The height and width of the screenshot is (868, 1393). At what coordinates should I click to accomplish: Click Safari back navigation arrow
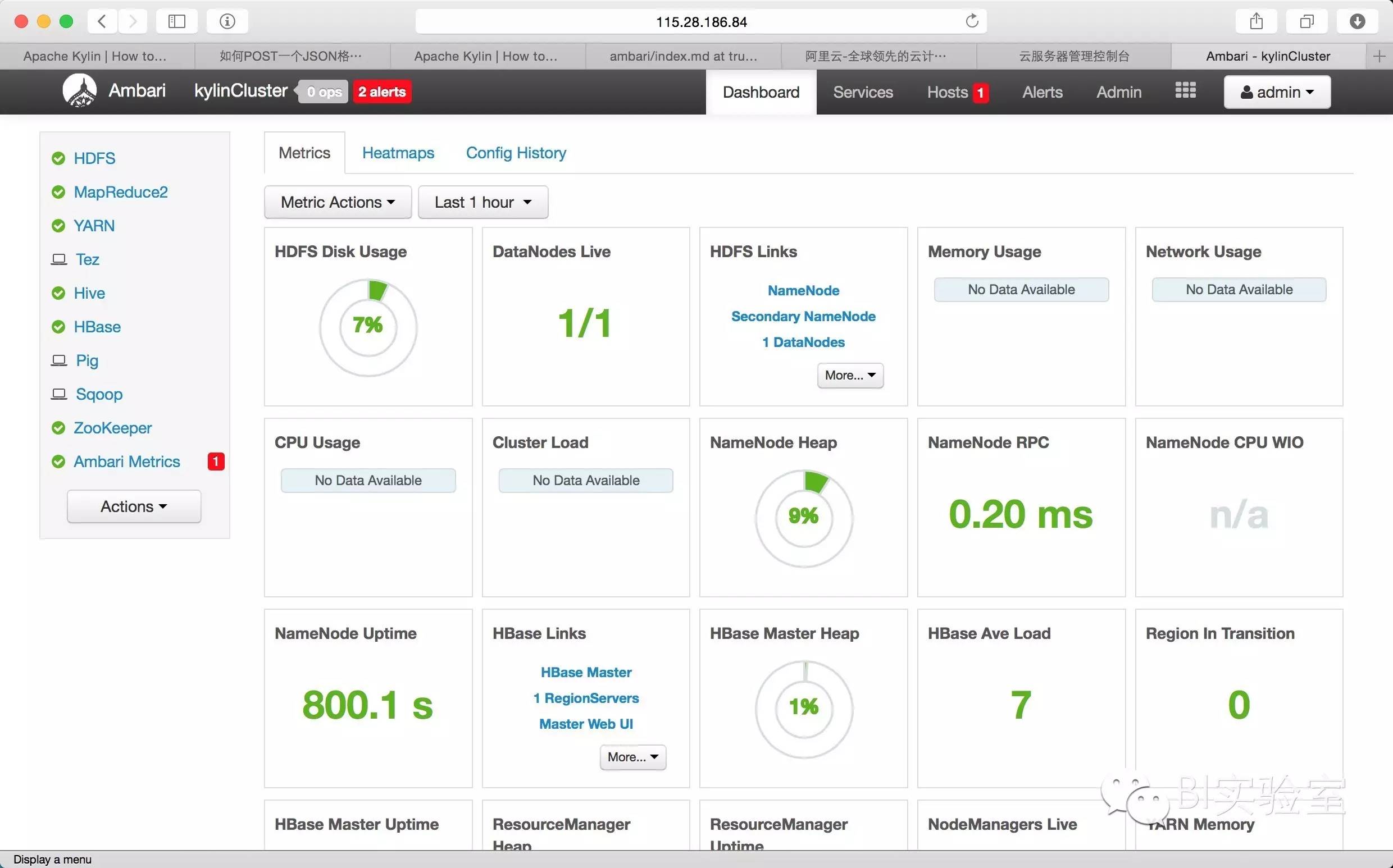[102, 21]
